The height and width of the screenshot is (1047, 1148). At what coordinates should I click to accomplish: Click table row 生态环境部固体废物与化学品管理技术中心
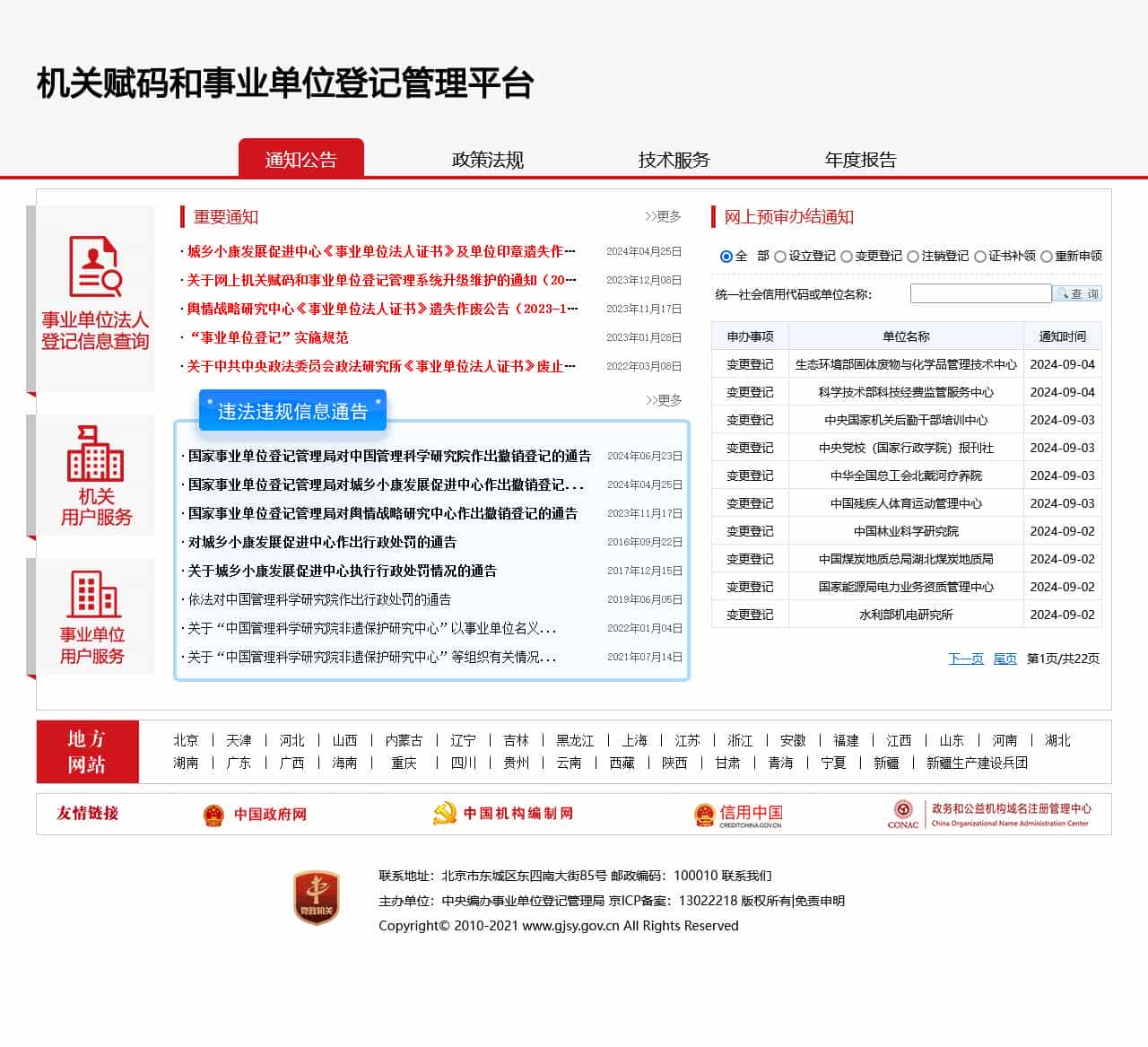point(906,364)
